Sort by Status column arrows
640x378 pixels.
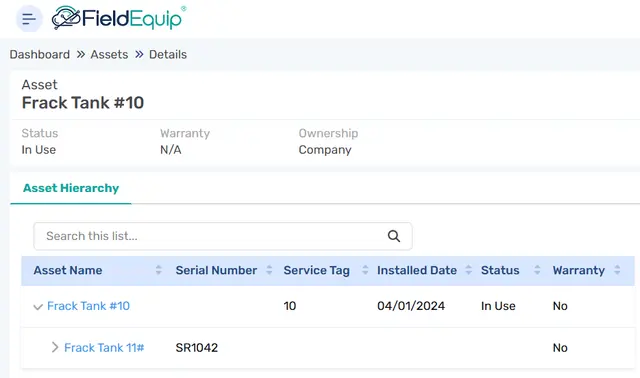point(537,270)
